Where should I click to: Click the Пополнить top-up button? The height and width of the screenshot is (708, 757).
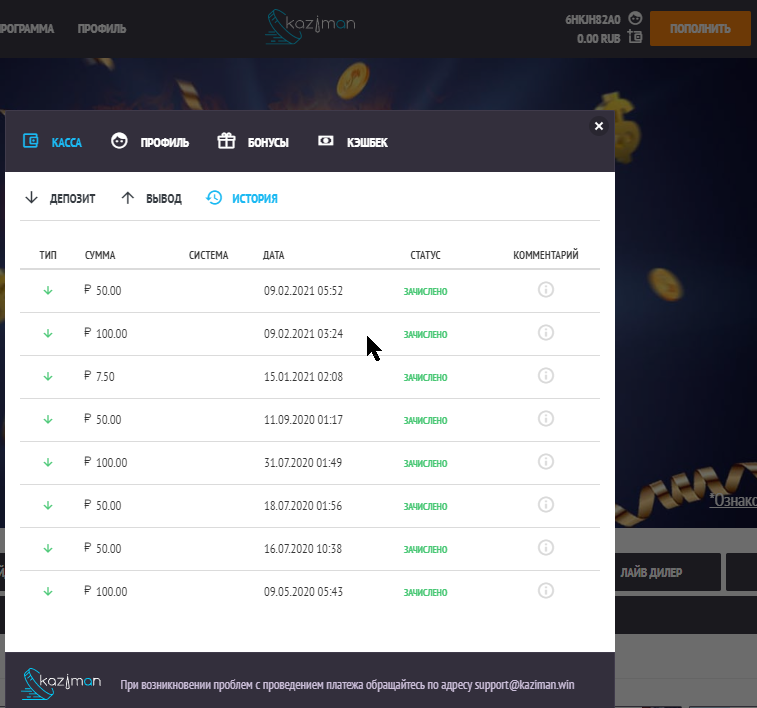[x=700, y=28]
